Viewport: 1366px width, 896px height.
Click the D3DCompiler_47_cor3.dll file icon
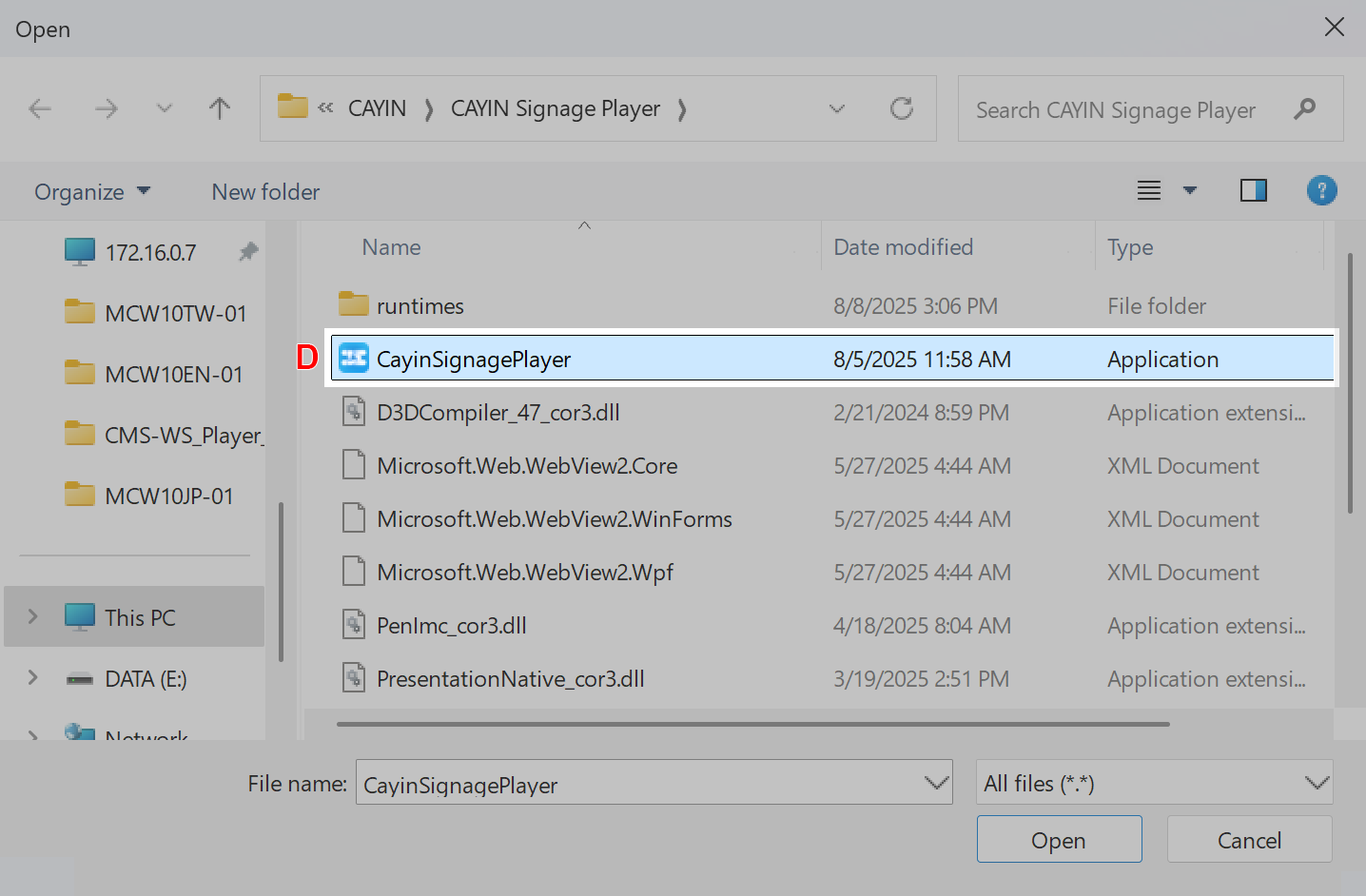[x=354, y=411]
